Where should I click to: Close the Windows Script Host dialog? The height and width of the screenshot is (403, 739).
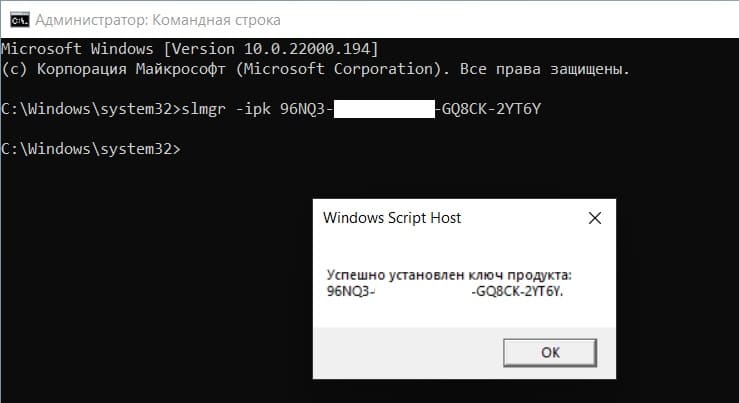tap(595, 218)
